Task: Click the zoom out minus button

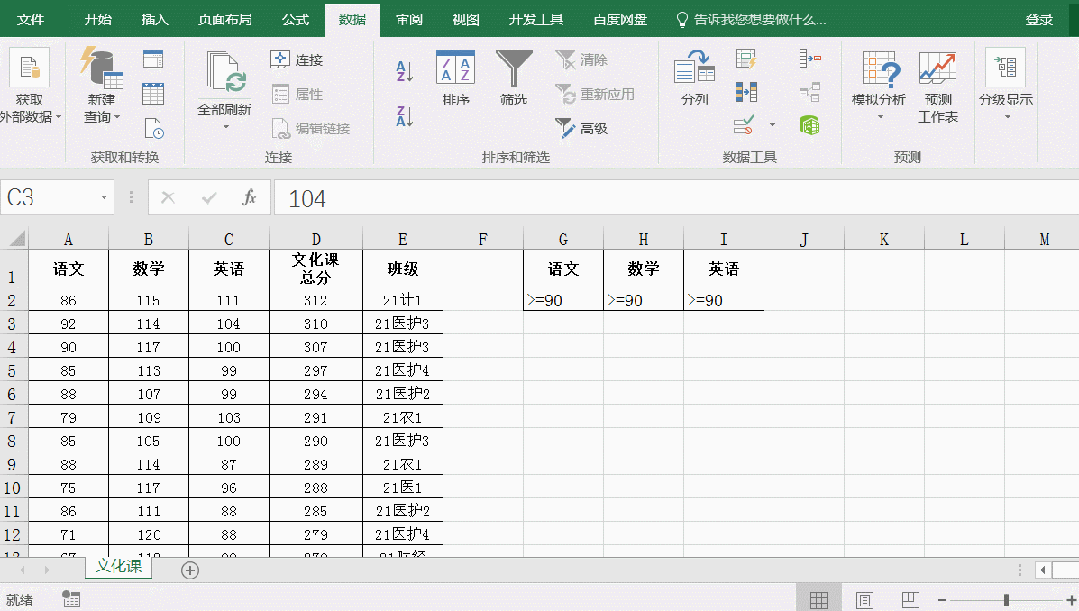Action: [x=941, y=600]
